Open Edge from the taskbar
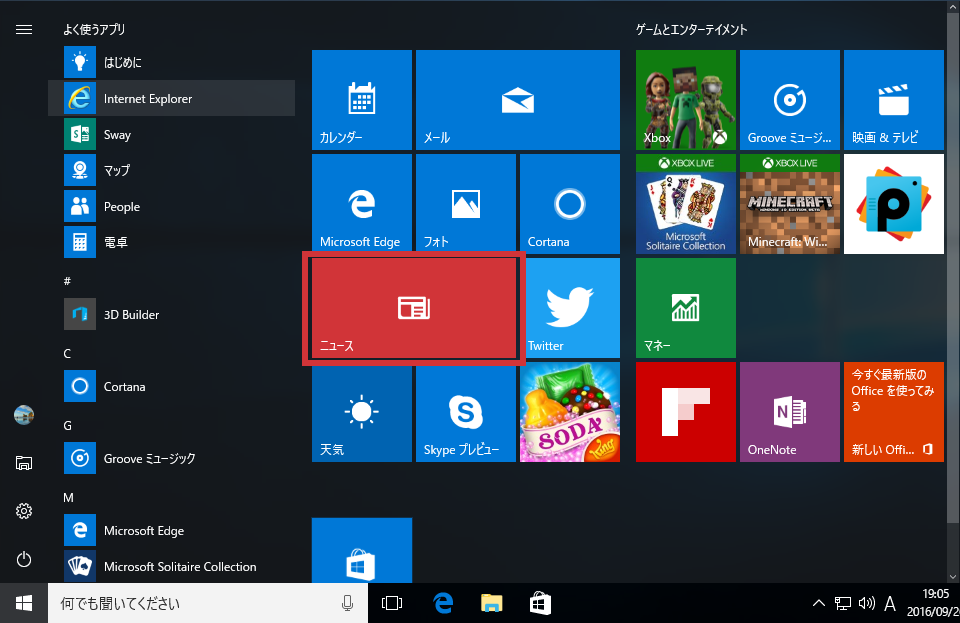This screenshot has width=960, height=623. (443, 603)
